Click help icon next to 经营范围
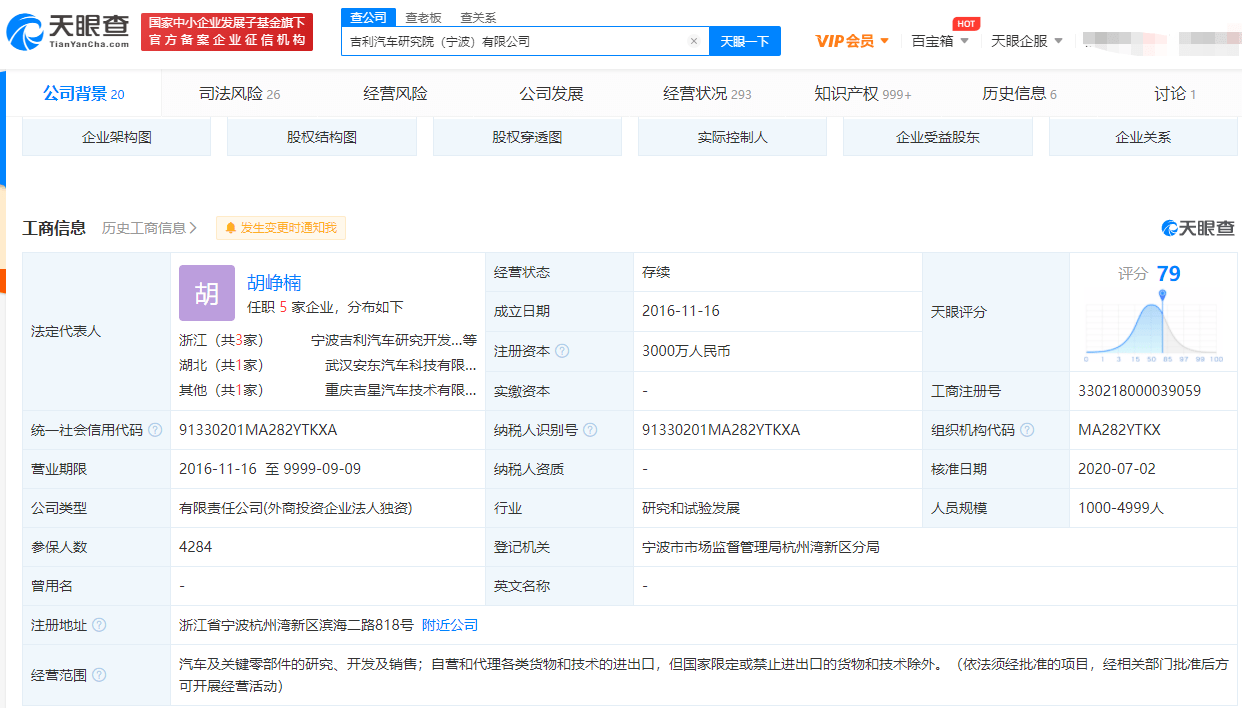 [99, 675]
